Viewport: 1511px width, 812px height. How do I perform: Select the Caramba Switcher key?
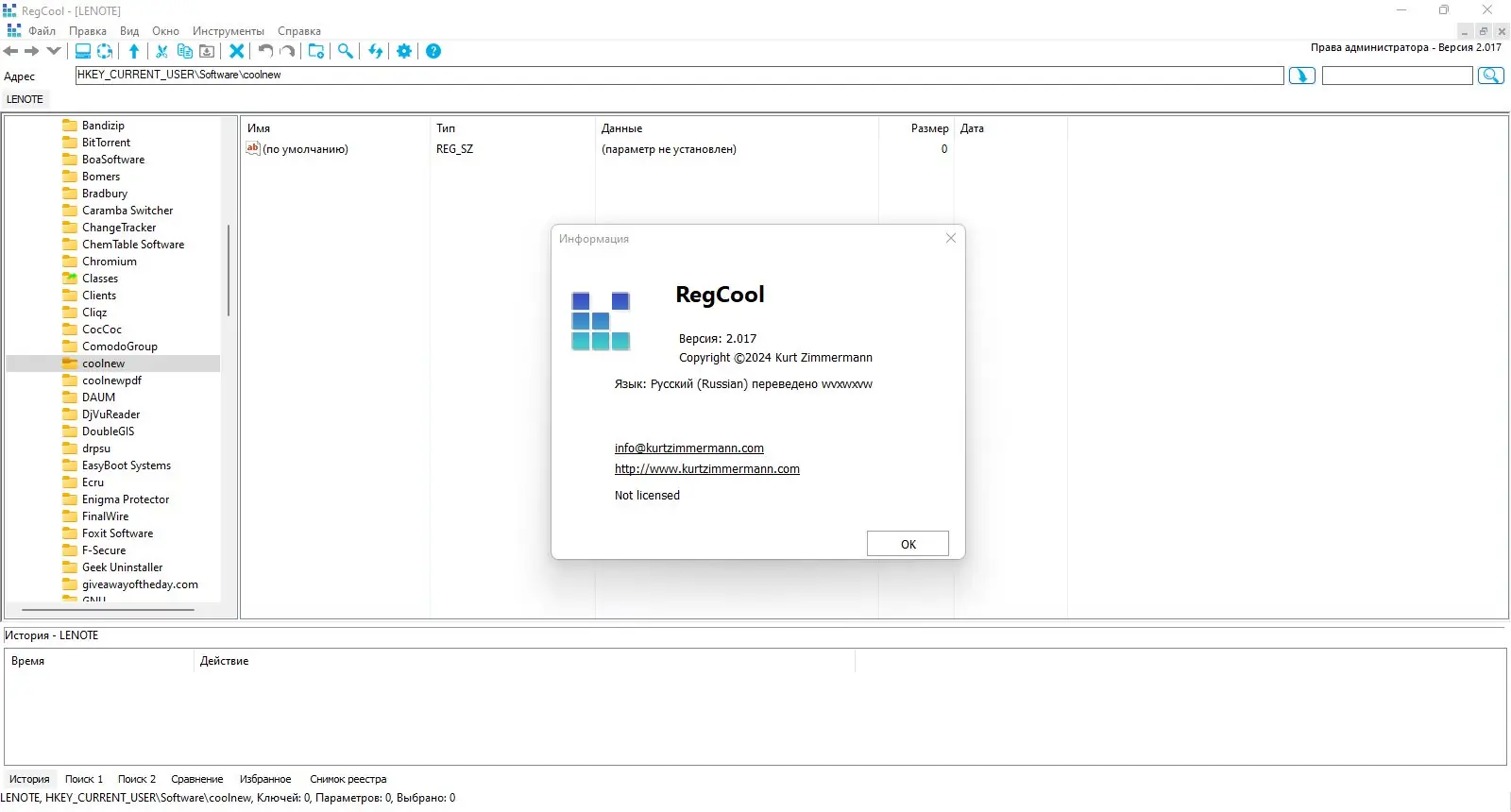coord(127,211)
